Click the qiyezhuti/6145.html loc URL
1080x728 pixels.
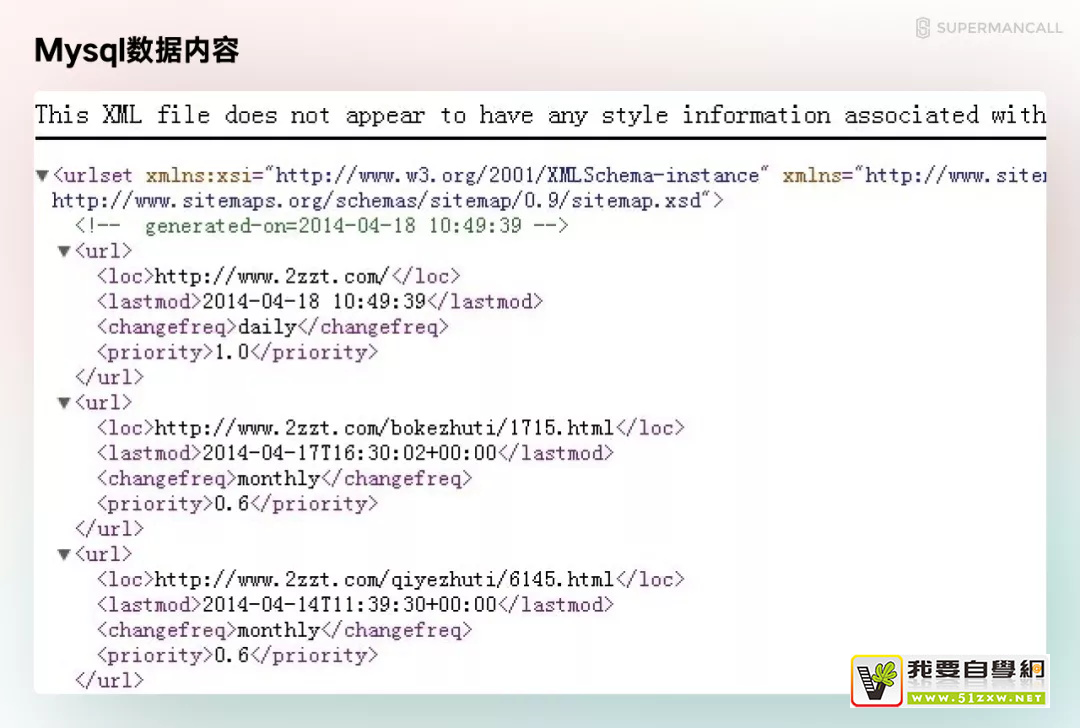click(x=384, y=580)
